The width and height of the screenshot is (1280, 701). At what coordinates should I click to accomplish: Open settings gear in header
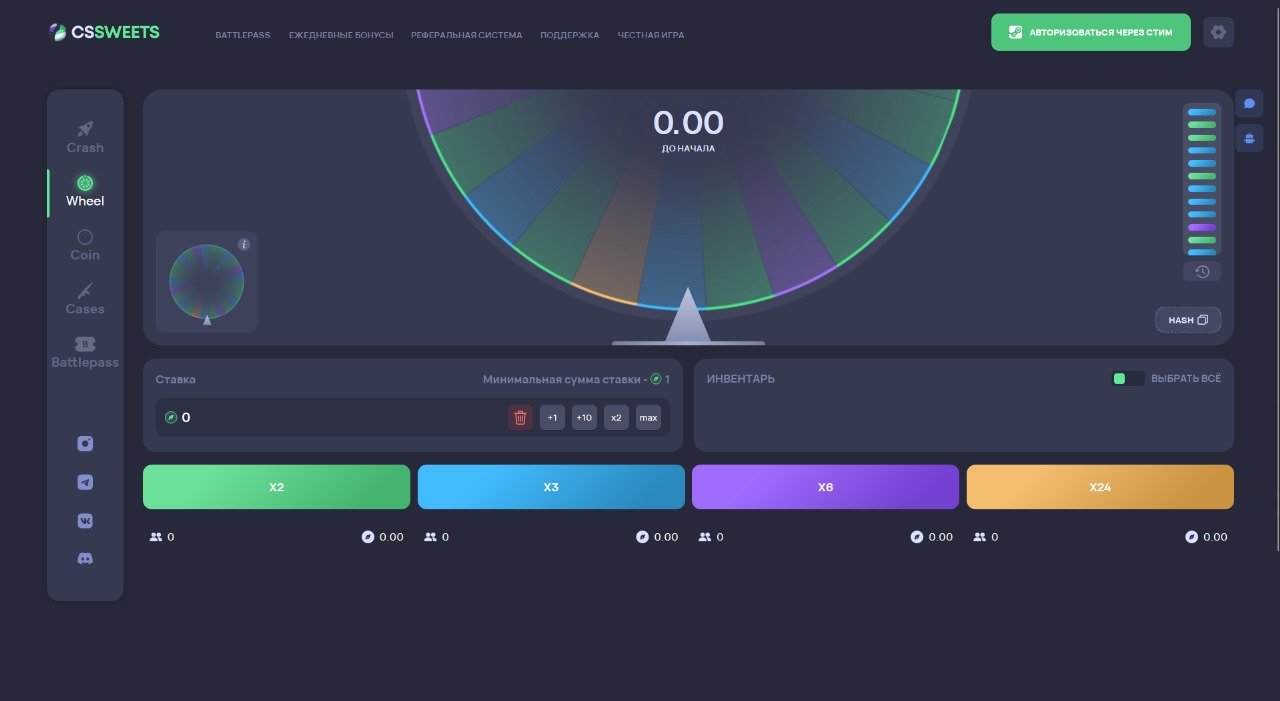pyautogui.click(x=1218, y=32)
